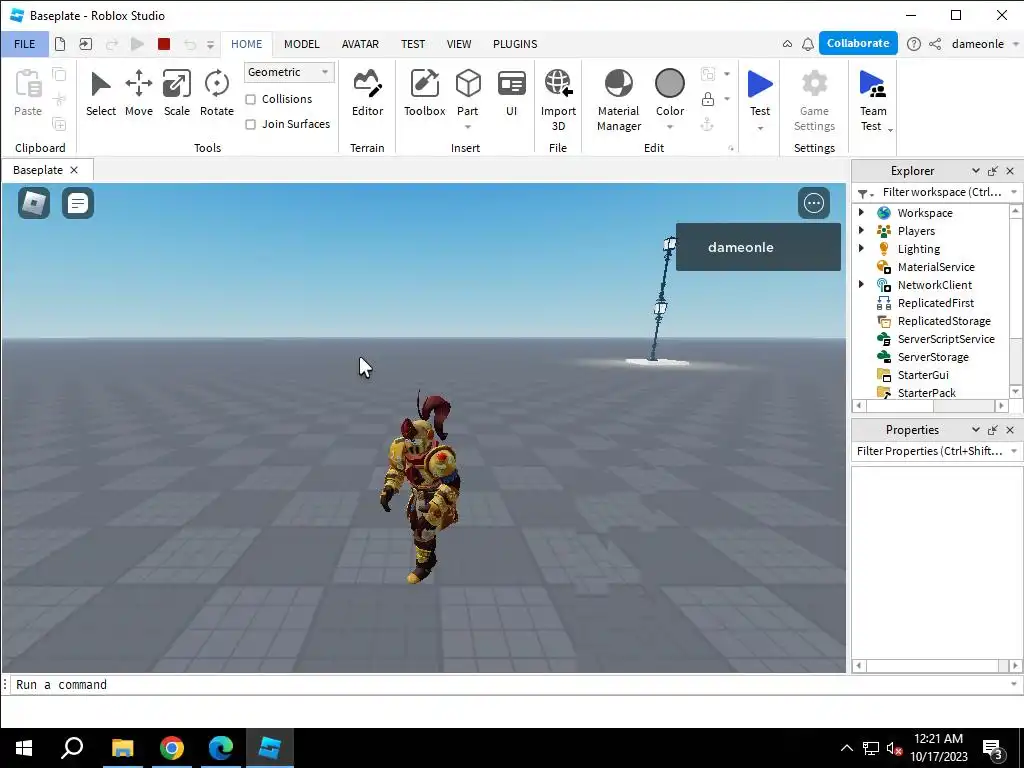Click the Color circle swatch
Screen dimensions: 1024x768
click(x=669, y=84)
